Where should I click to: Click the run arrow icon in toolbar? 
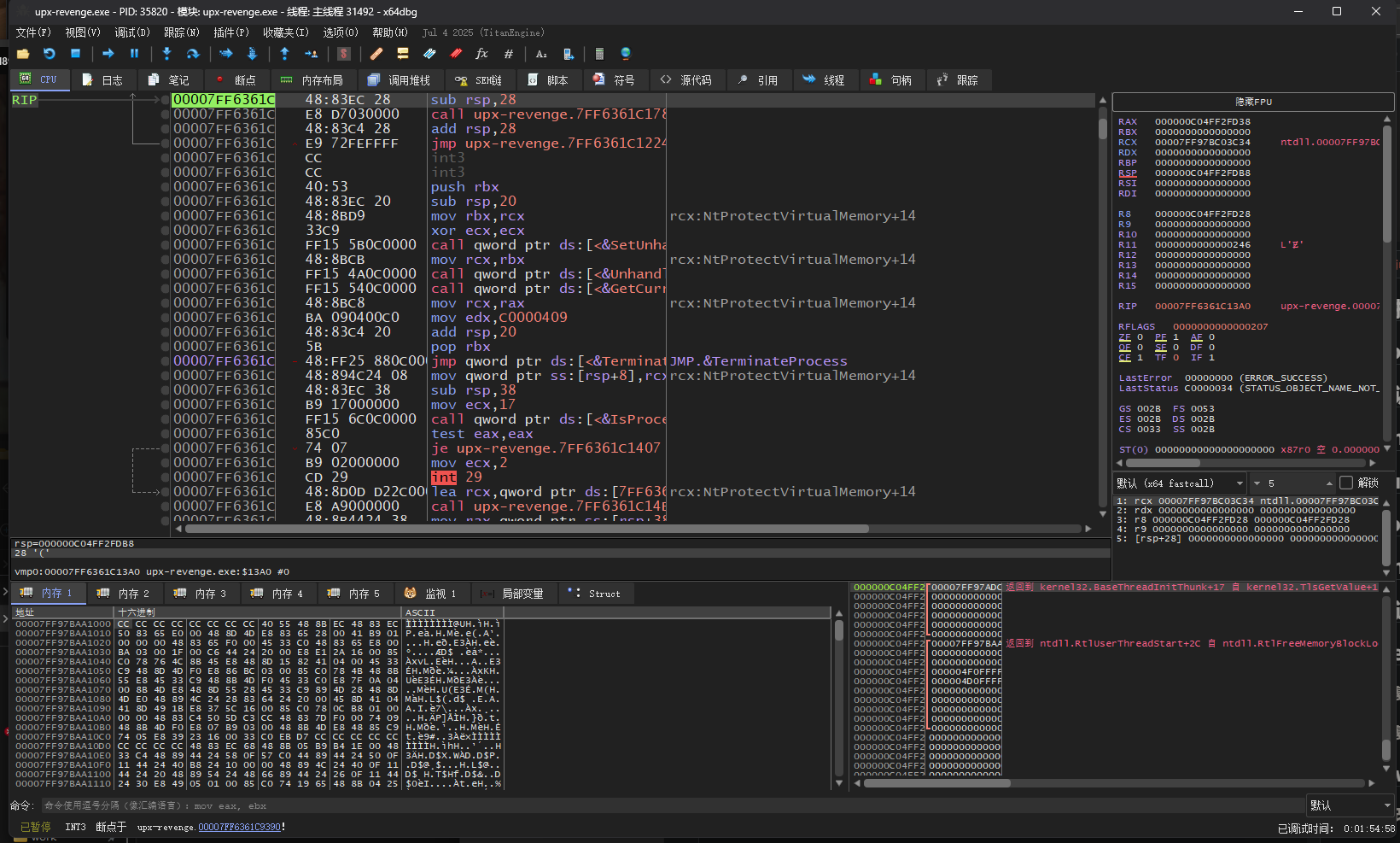tap(108, 54)
